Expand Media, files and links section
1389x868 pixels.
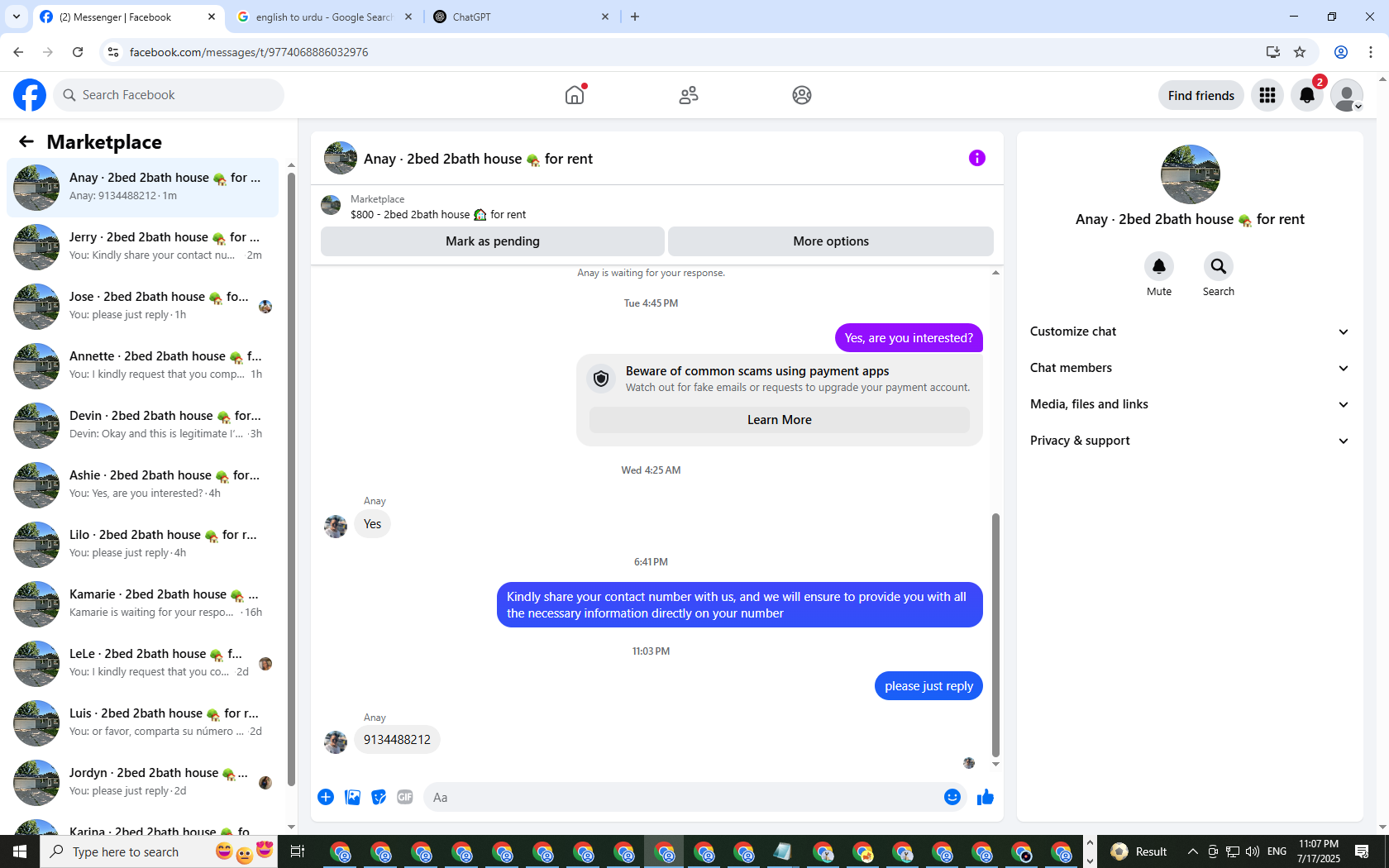point(1190,404)
